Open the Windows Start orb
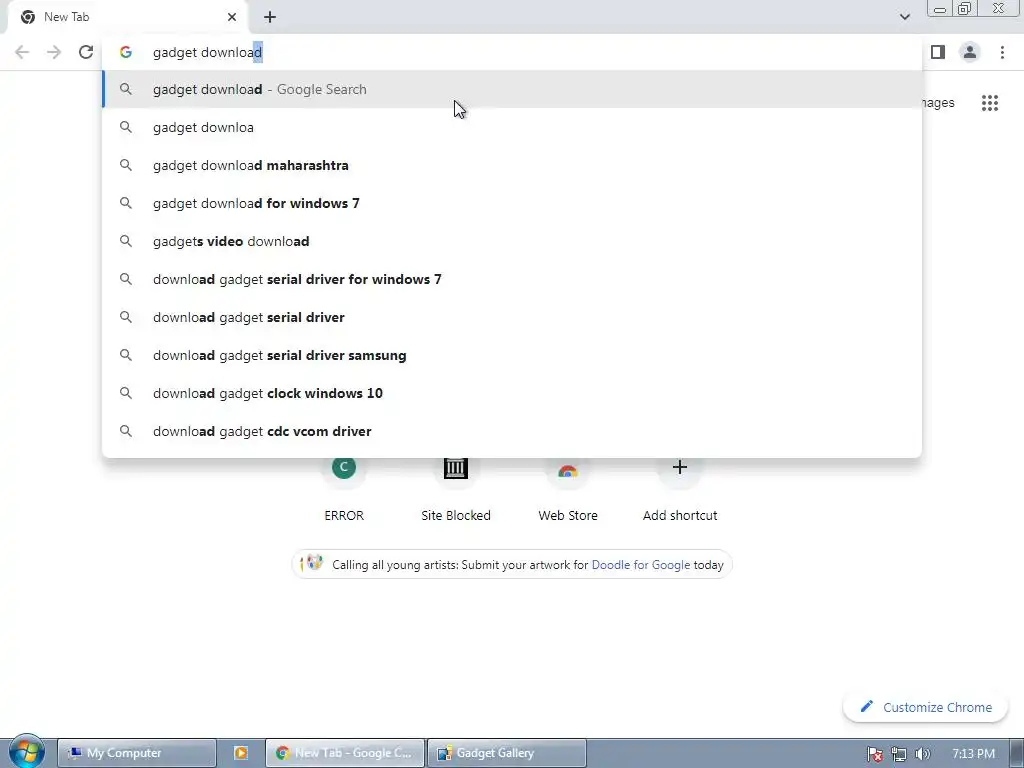 pyautogui.click(x=27, y=752)
